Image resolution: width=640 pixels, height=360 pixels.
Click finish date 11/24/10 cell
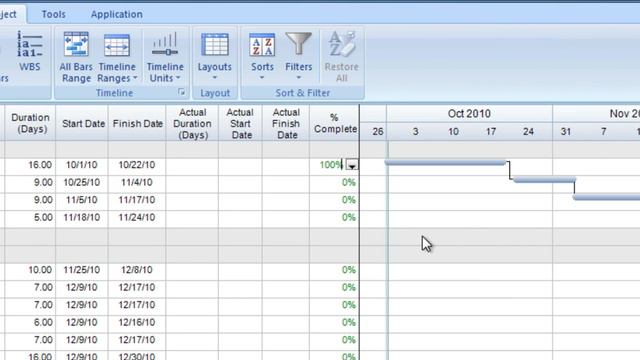137,218
